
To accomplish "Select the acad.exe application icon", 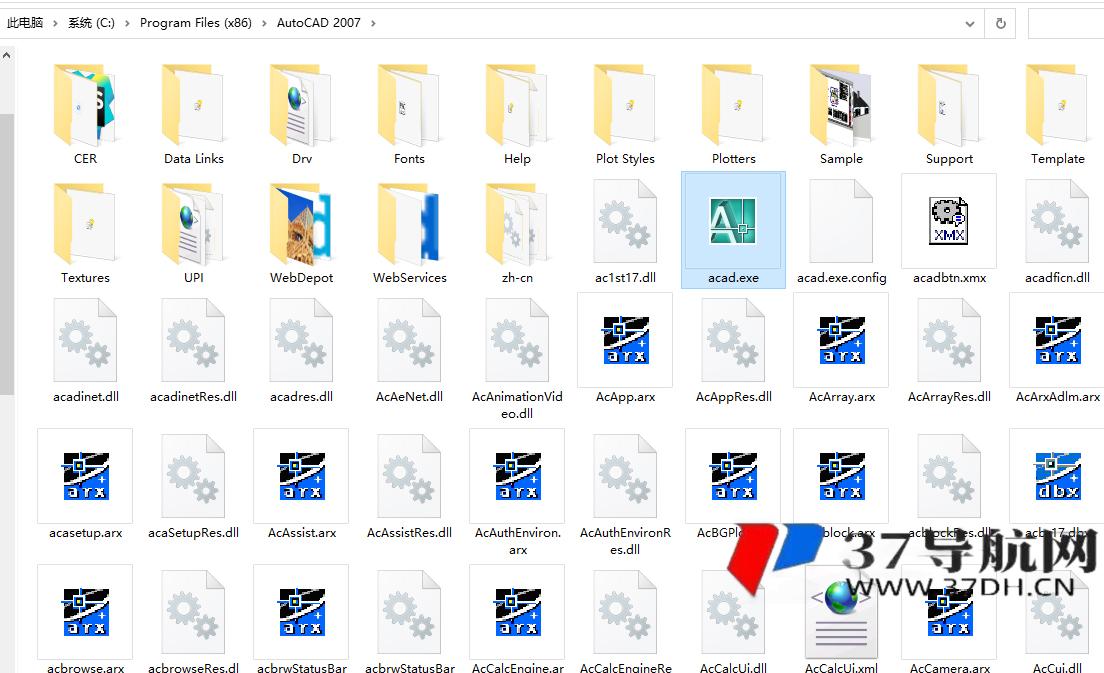I will pos(733,221).
